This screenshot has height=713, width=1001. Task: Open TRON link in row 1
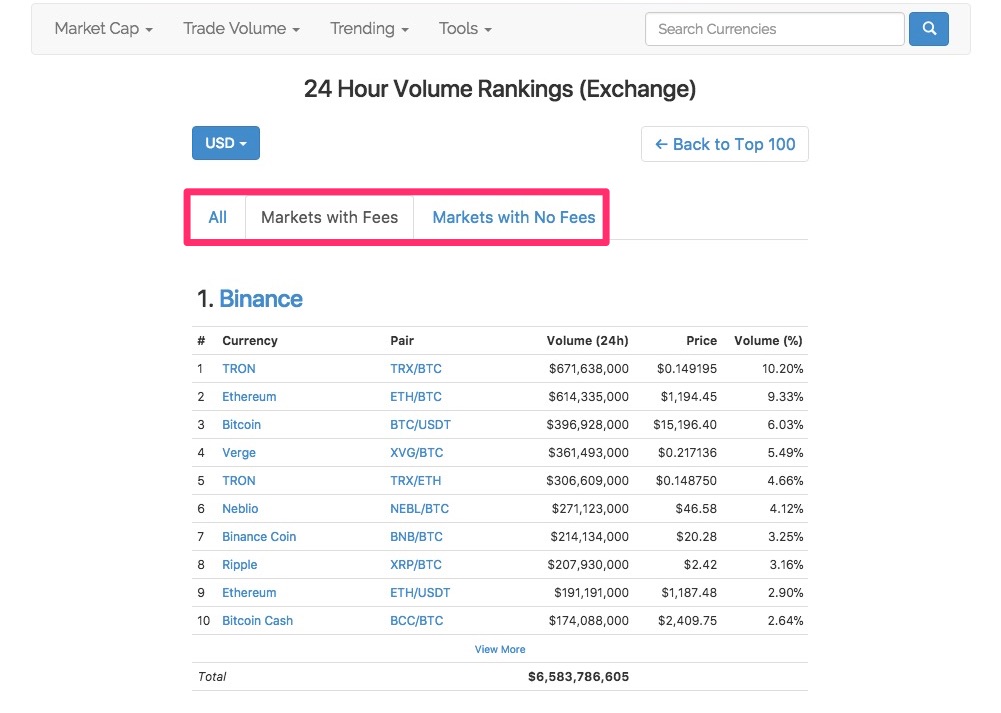point(239,369)
